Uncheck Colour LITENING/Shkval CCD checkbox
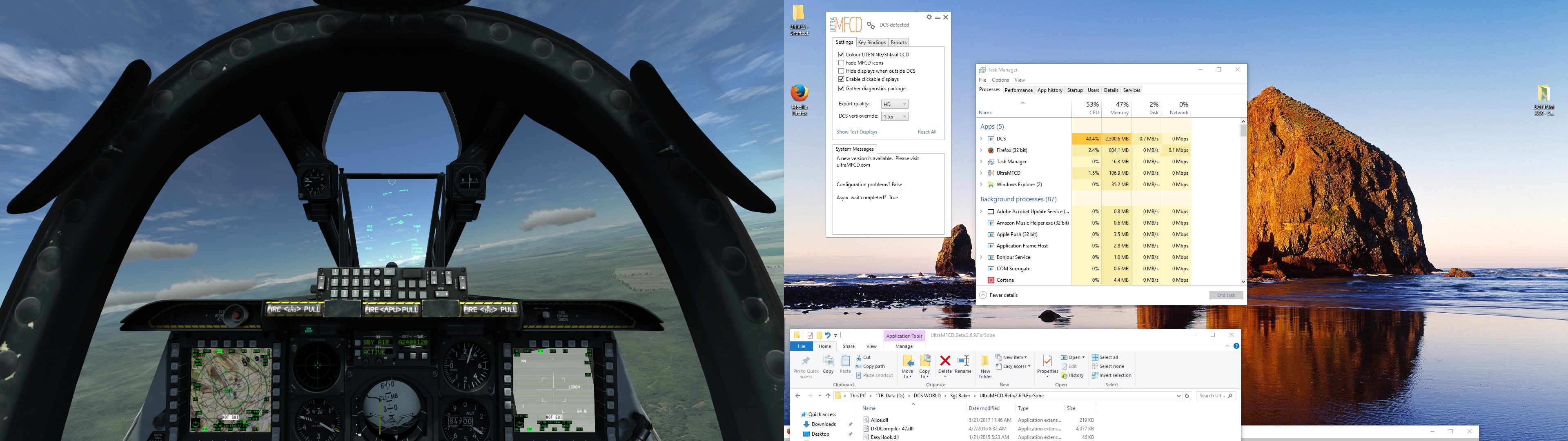The width and height of the screenshot is (1568, 441). tap(841, 55)
